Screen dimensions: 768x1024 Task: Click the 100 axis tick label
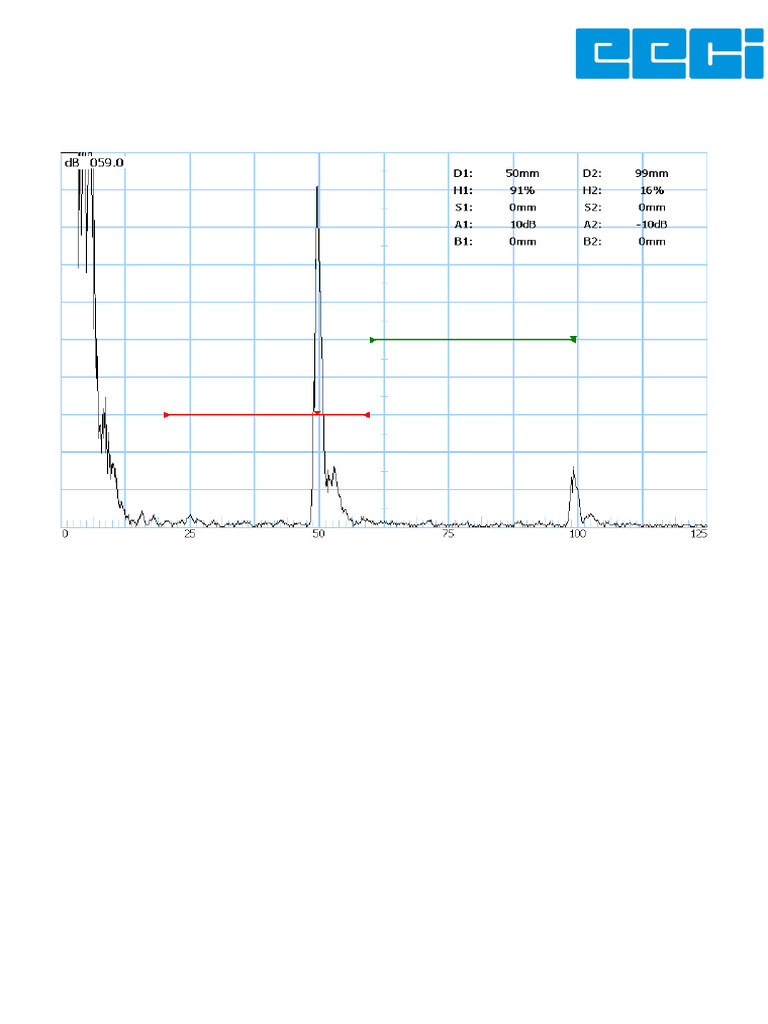click(x=577, y=534)
